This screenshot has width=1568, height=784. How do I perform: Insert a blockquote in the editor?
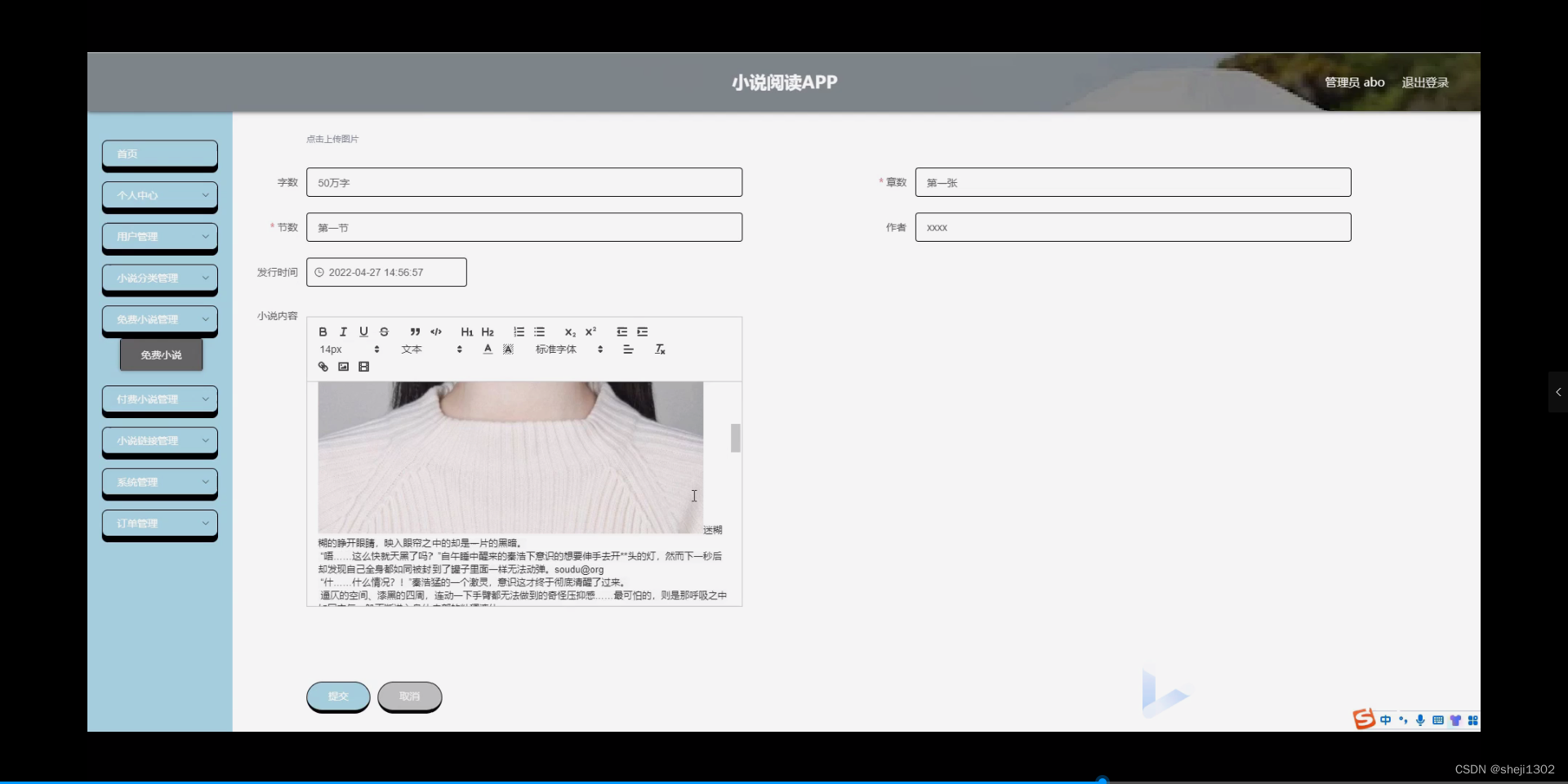click(x=415, y=332)
